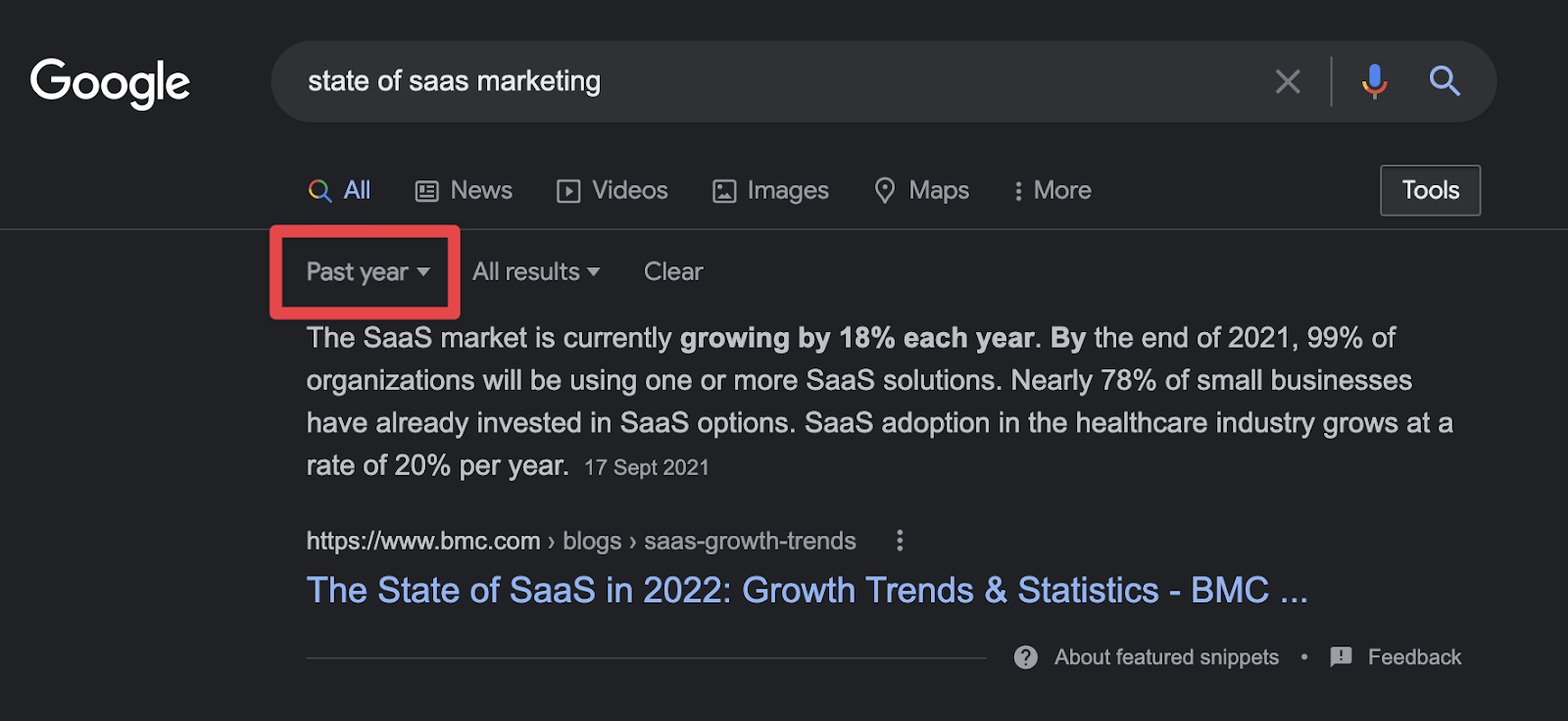Switch to the Videos tab
This screenshot has width=1568, height=721.
(x=612, y=190)
